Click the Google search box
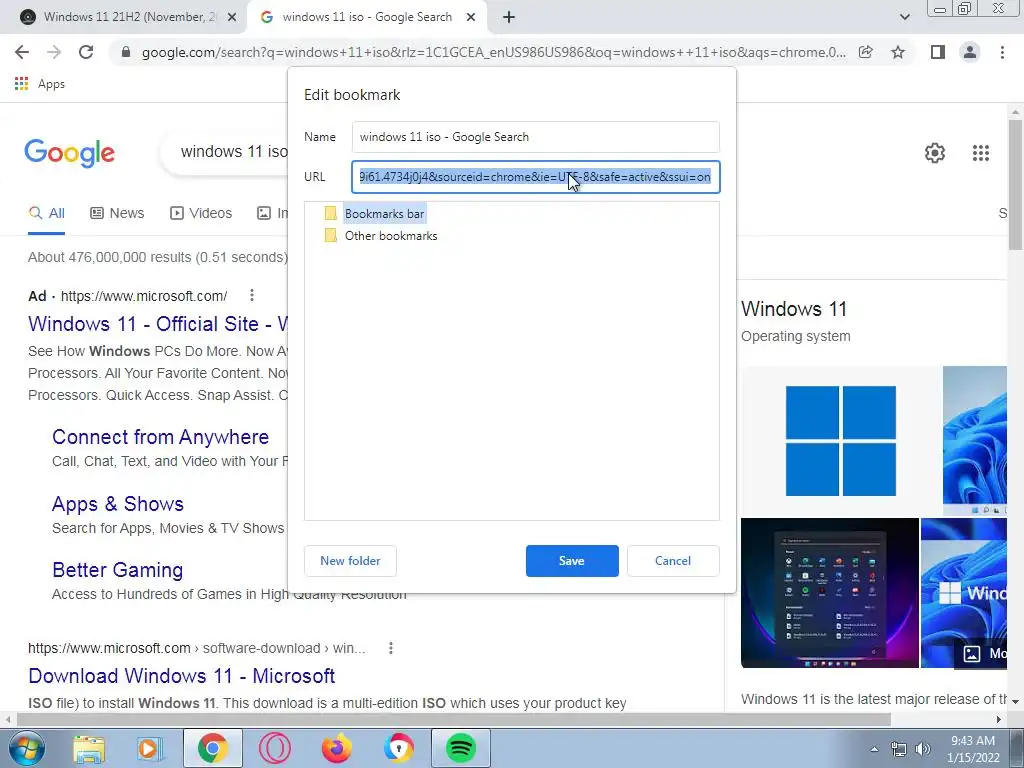The width and height of the screenshot is (1024, 768). coord(225,152)
